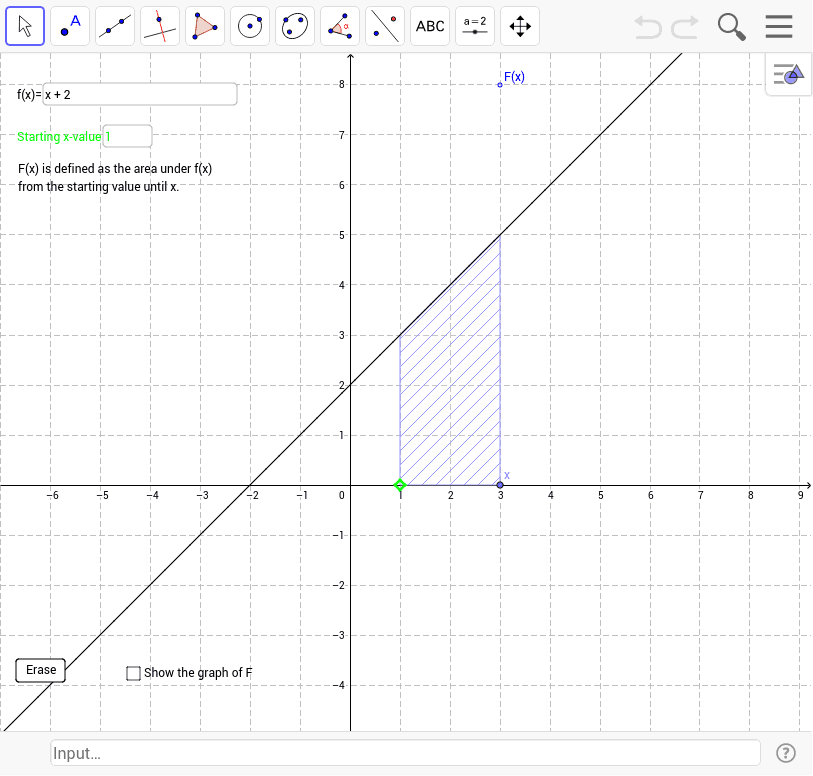This screenshot has width=813, height=776.
Task: Select the Move arrow tool
Action: point(25,26)
